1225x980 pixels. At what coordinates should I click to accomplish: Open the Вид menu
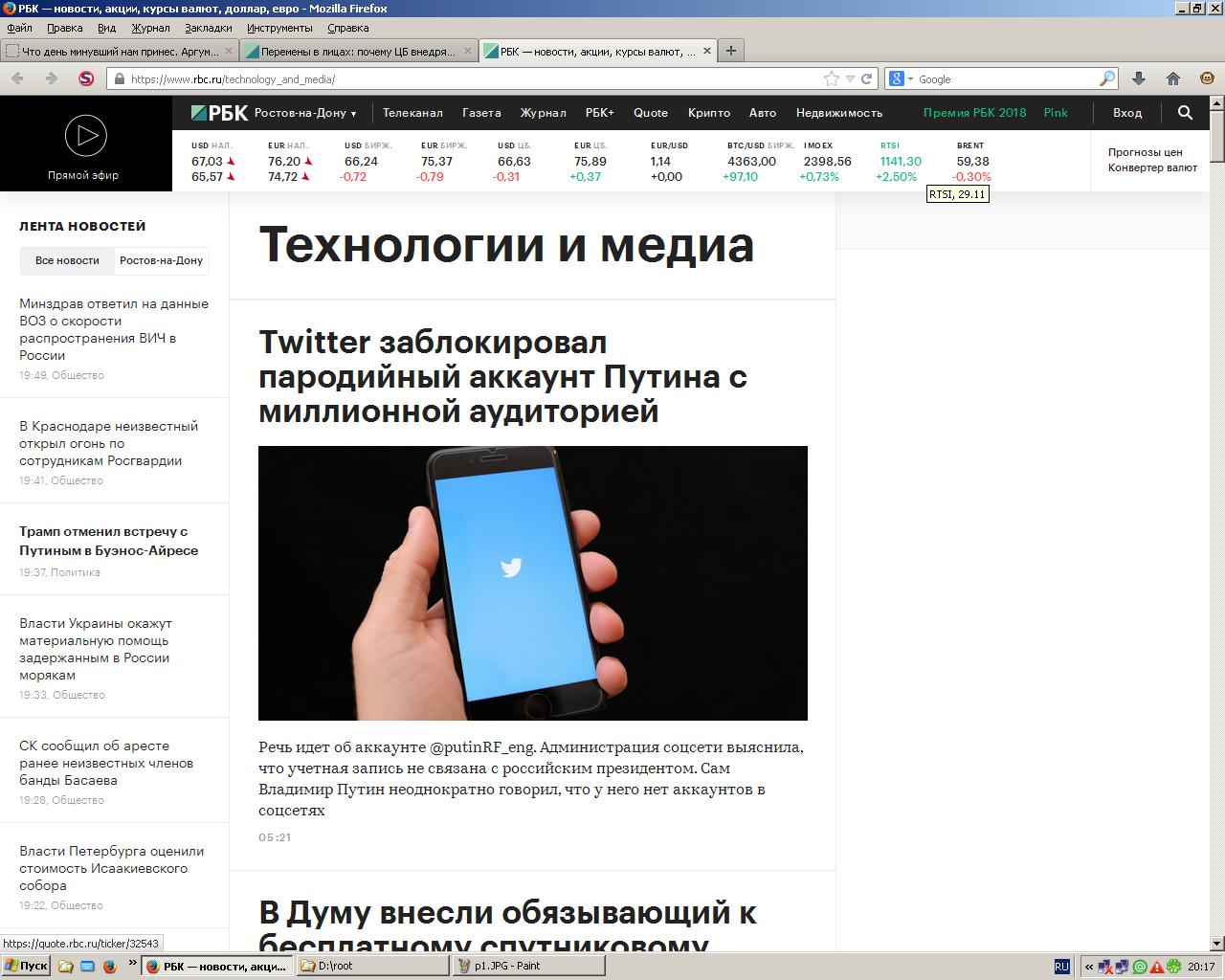pyautogui.click(x=106, y=28)
